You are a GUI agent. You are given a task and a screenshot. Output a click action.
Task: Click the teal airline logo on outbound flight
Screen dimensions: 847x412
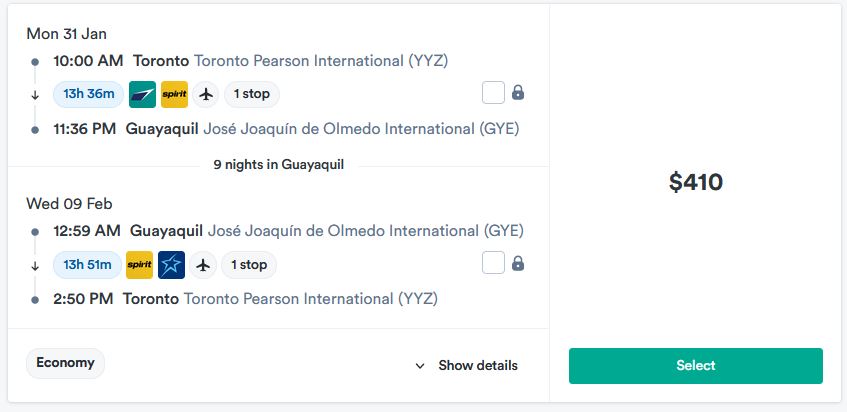pos(143,94)
